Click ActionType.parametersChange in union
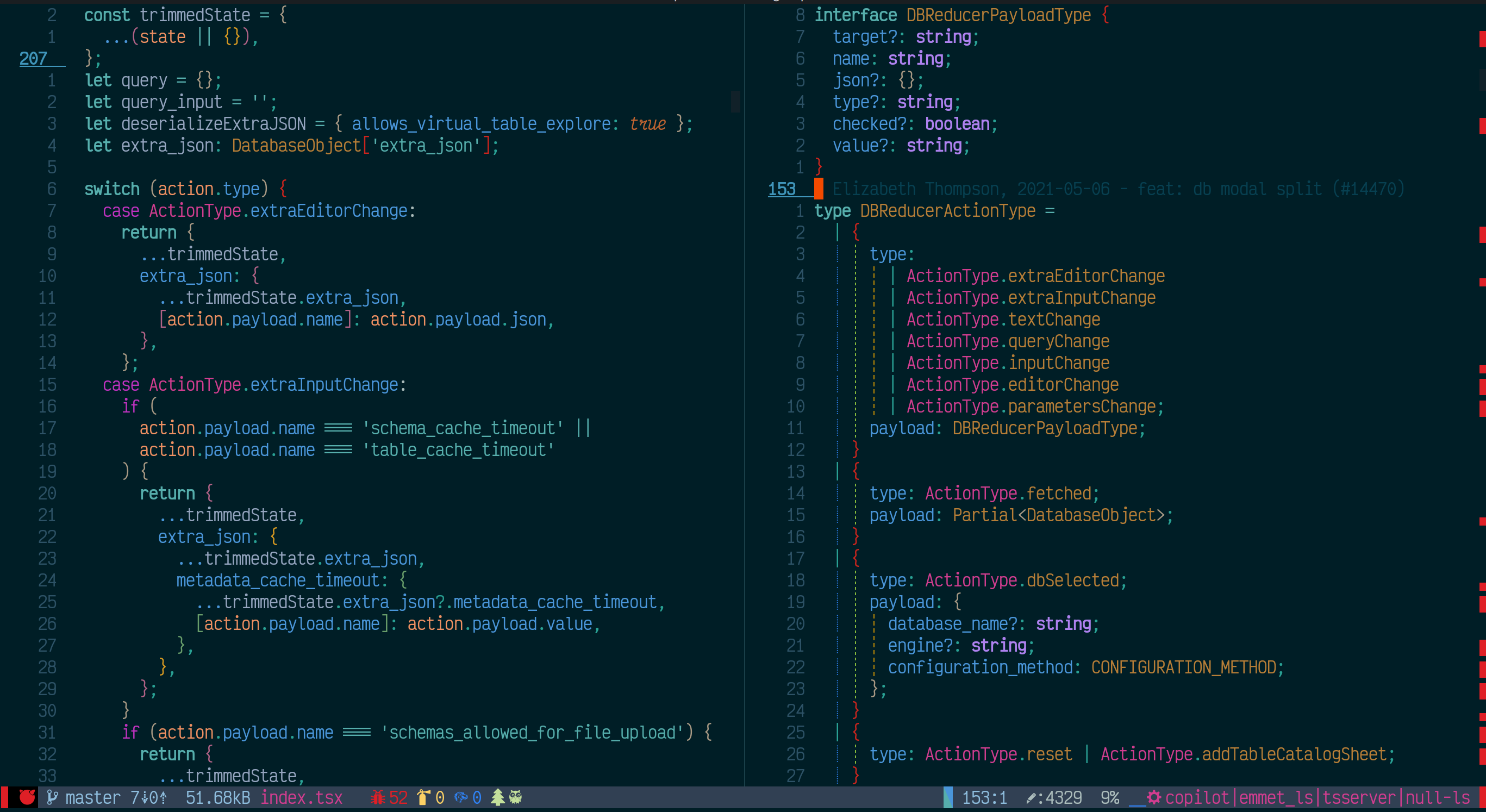 (1031, 407)
